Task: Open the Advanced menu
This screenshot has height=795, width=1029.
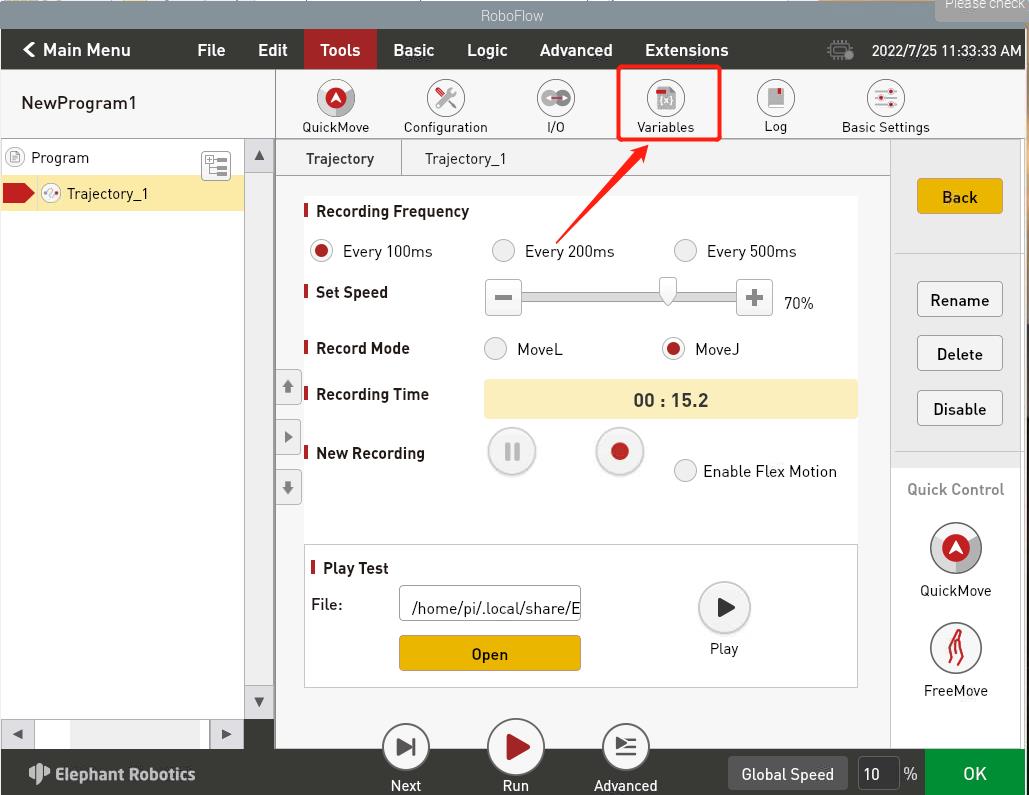Action: (x=576, y=50)
